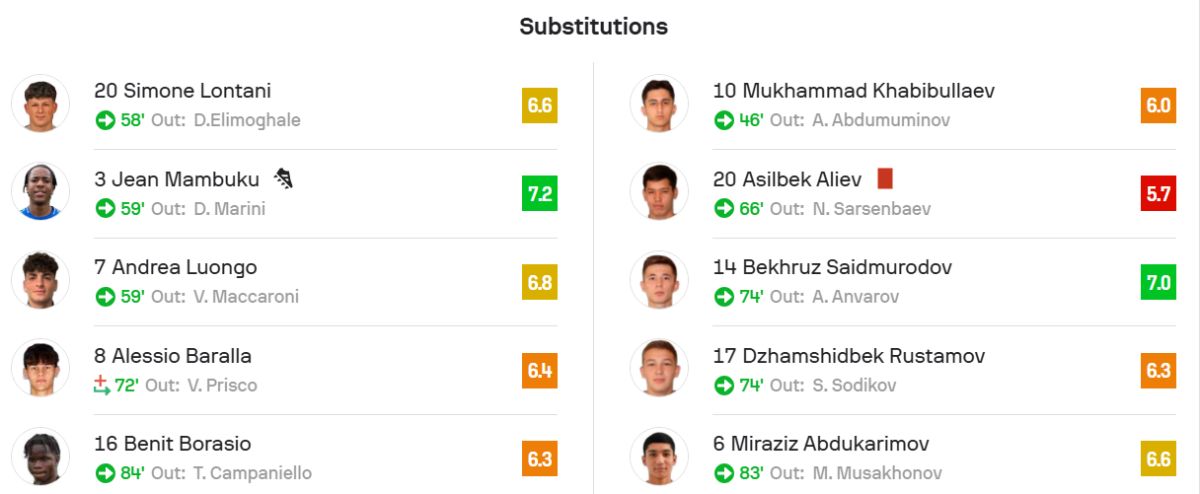
Task: Click the injury substitution icon for Alessio Baralla
Action: click(101, 385)
